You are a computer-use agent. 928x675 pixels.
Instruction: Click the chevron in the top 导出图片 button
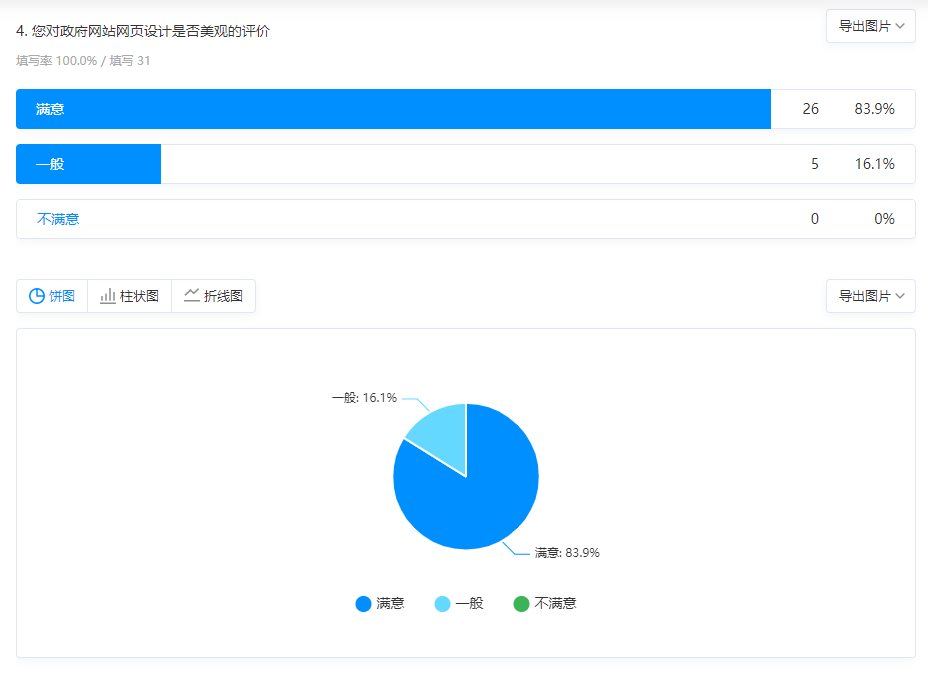900,26
